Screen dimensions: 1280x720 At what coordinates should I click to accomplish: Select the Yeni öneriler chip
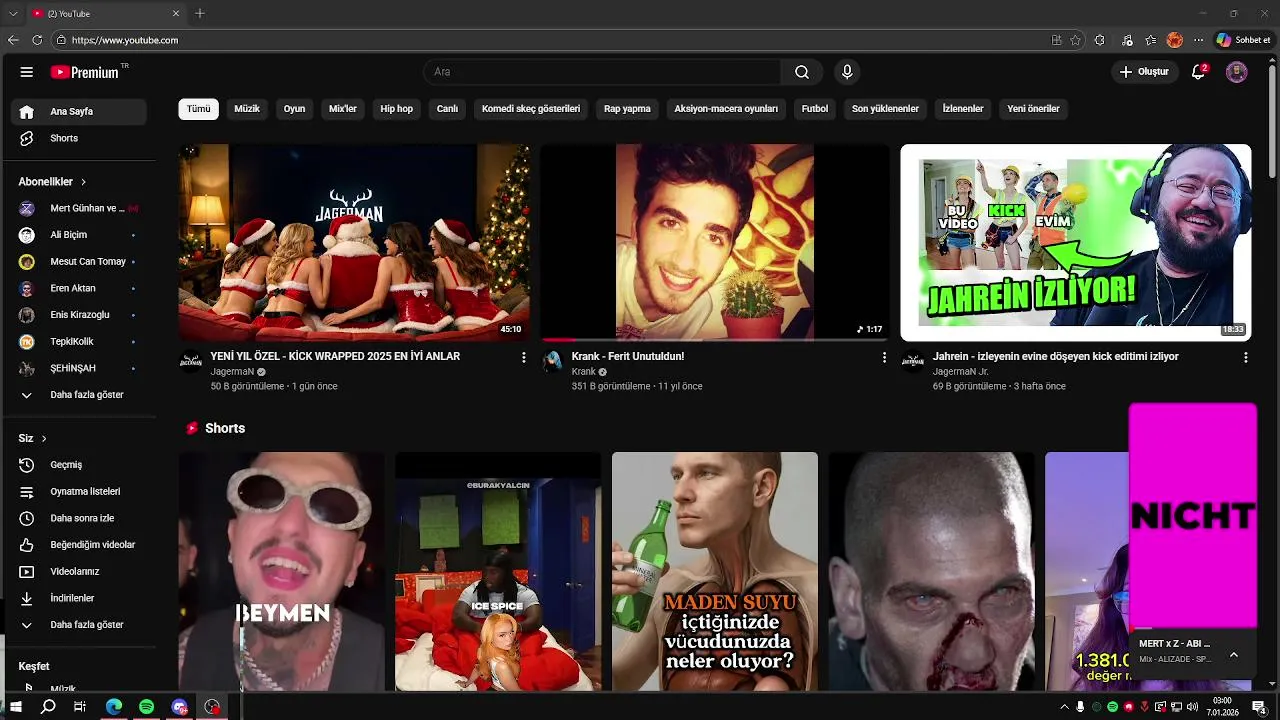point(1033,109)
